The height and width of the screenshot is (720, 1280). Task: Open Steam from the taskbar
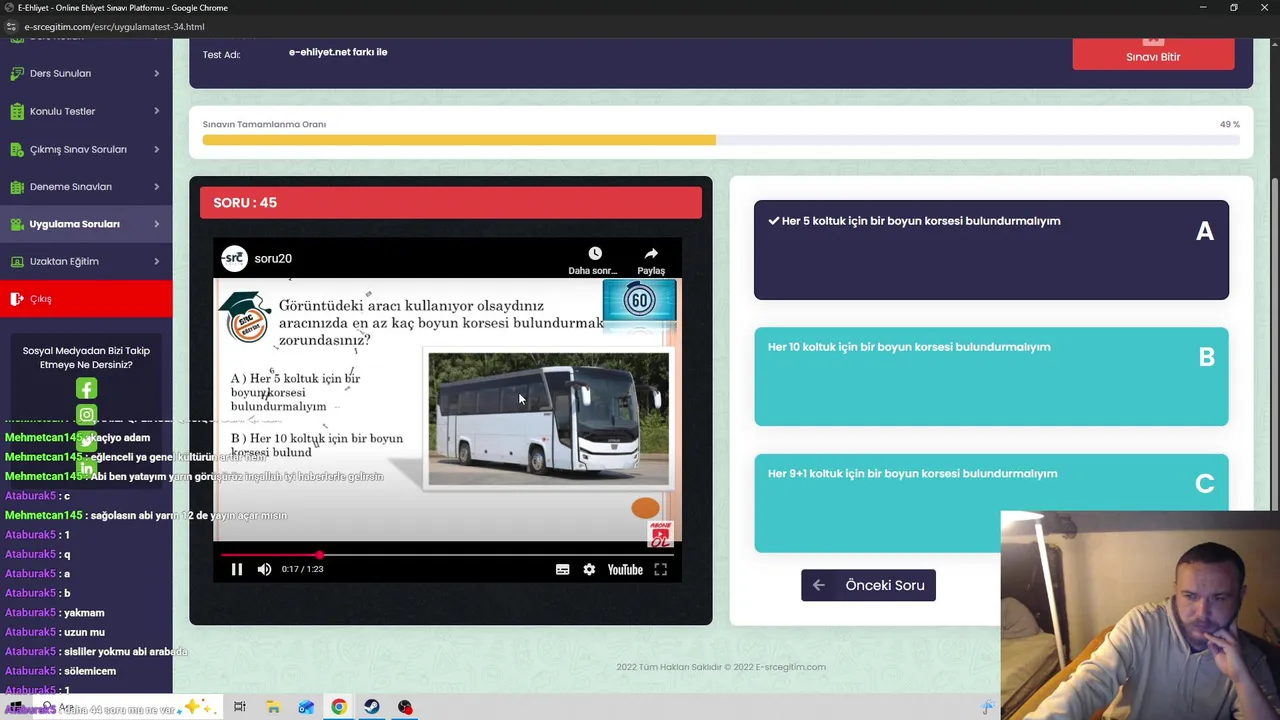(x=371, y=707)
